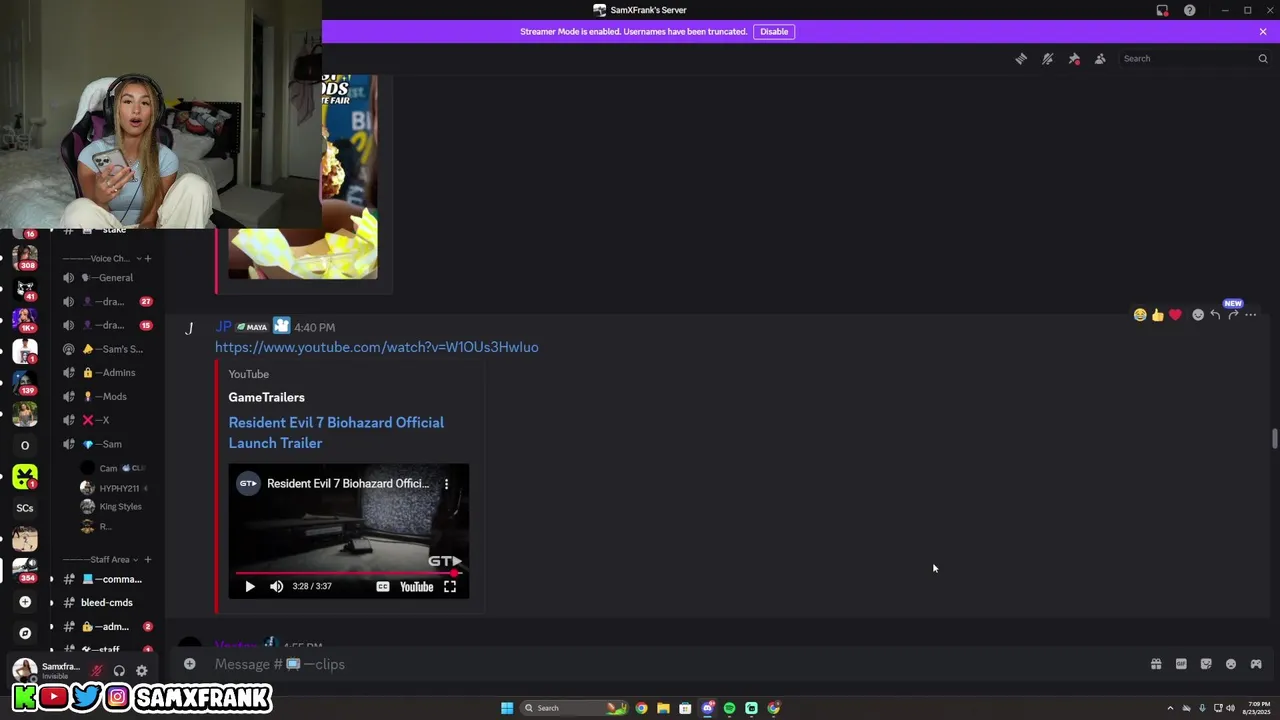Open the sticker picker
Screen dimensions: 1280x720
(x=1206, y=664)
